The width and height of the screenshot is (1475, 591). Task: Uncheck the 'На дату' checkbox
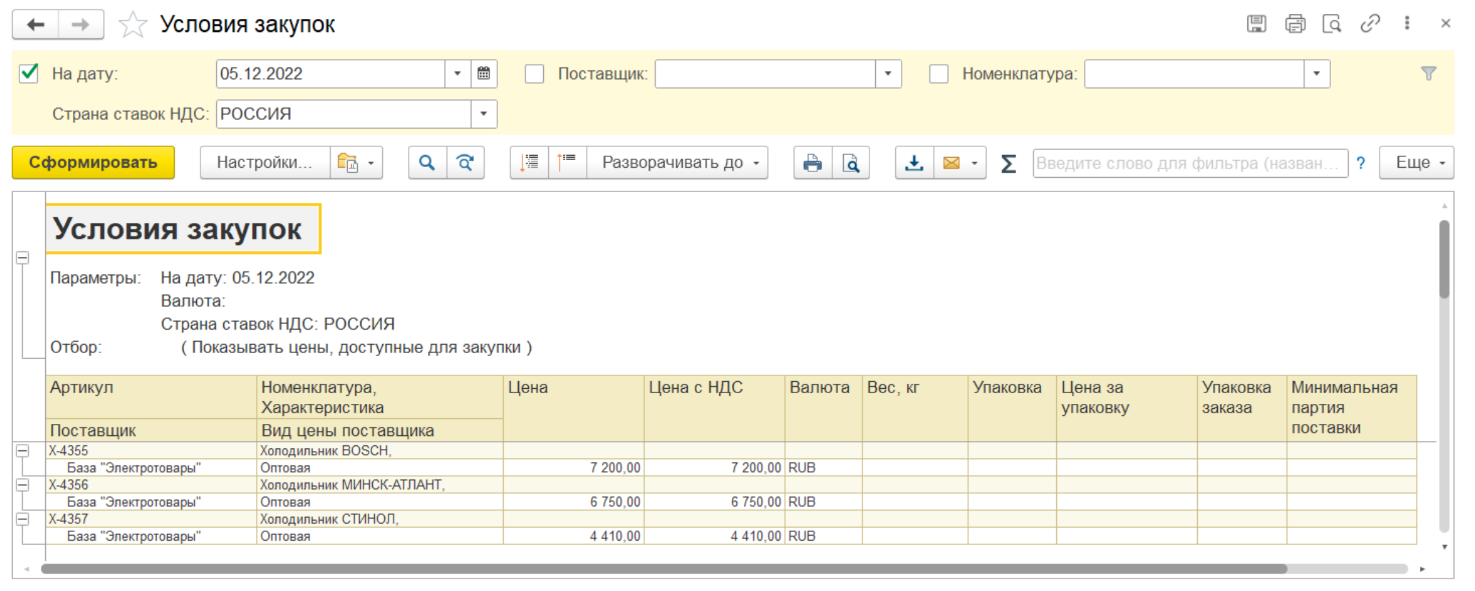(29, 73)
